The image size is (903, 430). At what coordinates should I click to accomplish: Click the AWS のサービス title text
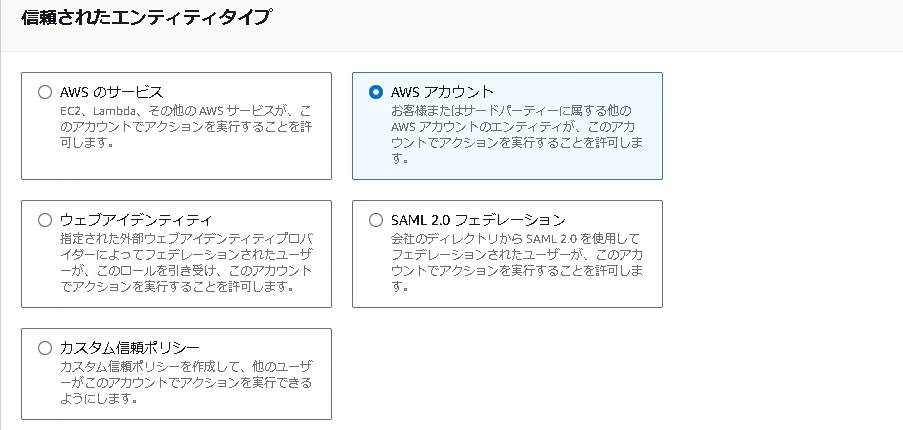click(112, 92)
